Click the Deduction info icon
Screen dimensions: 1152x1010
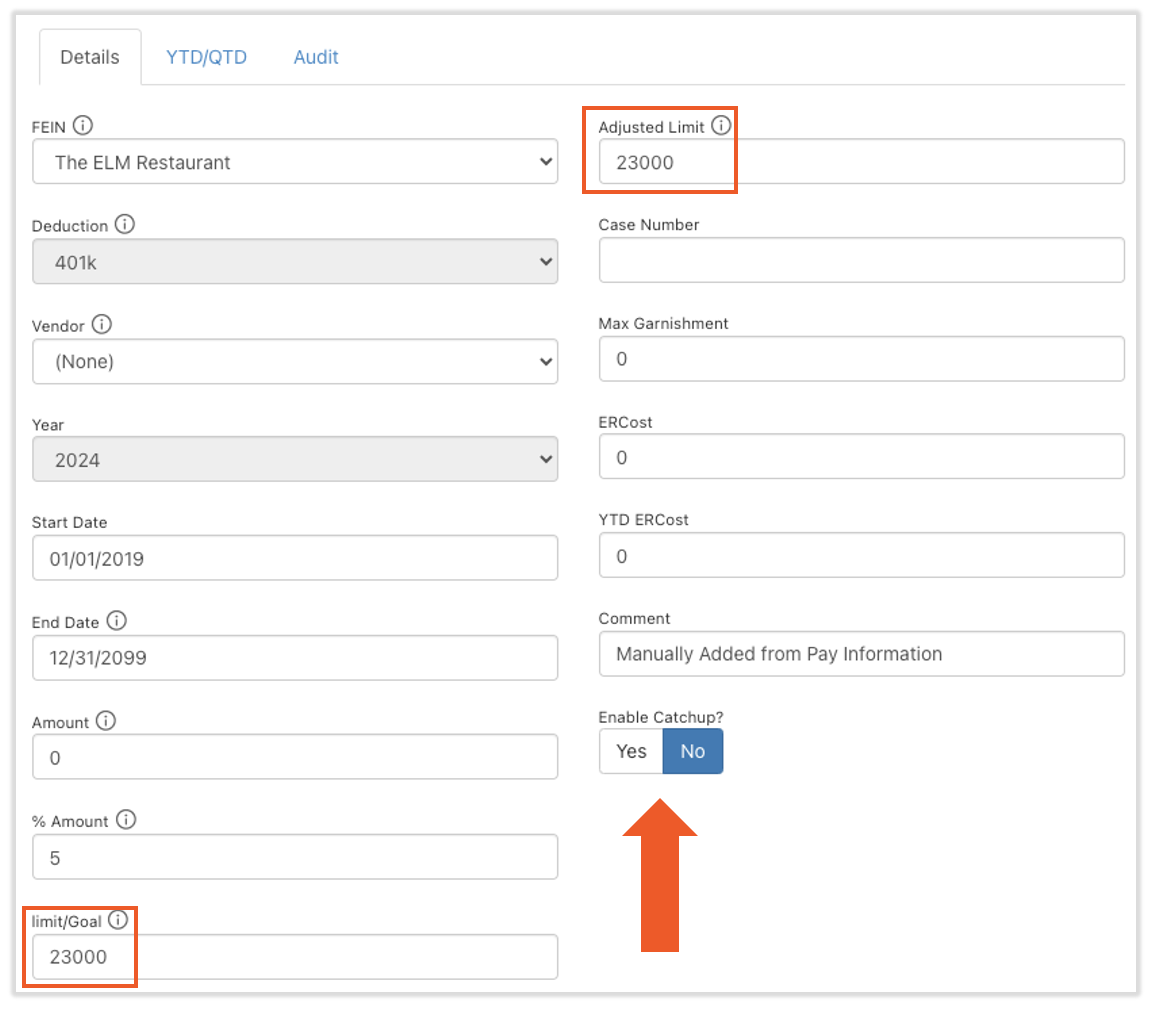[x=124, y=224]
